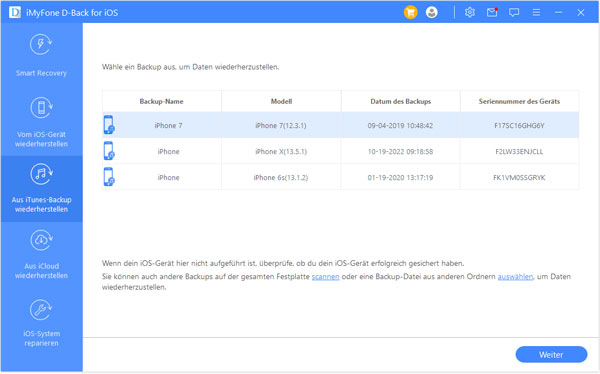Image resolution: width=600 pixels, height=374 pixels.
Task: Minimize the D-Back window
Action: [x=558, y=13]
